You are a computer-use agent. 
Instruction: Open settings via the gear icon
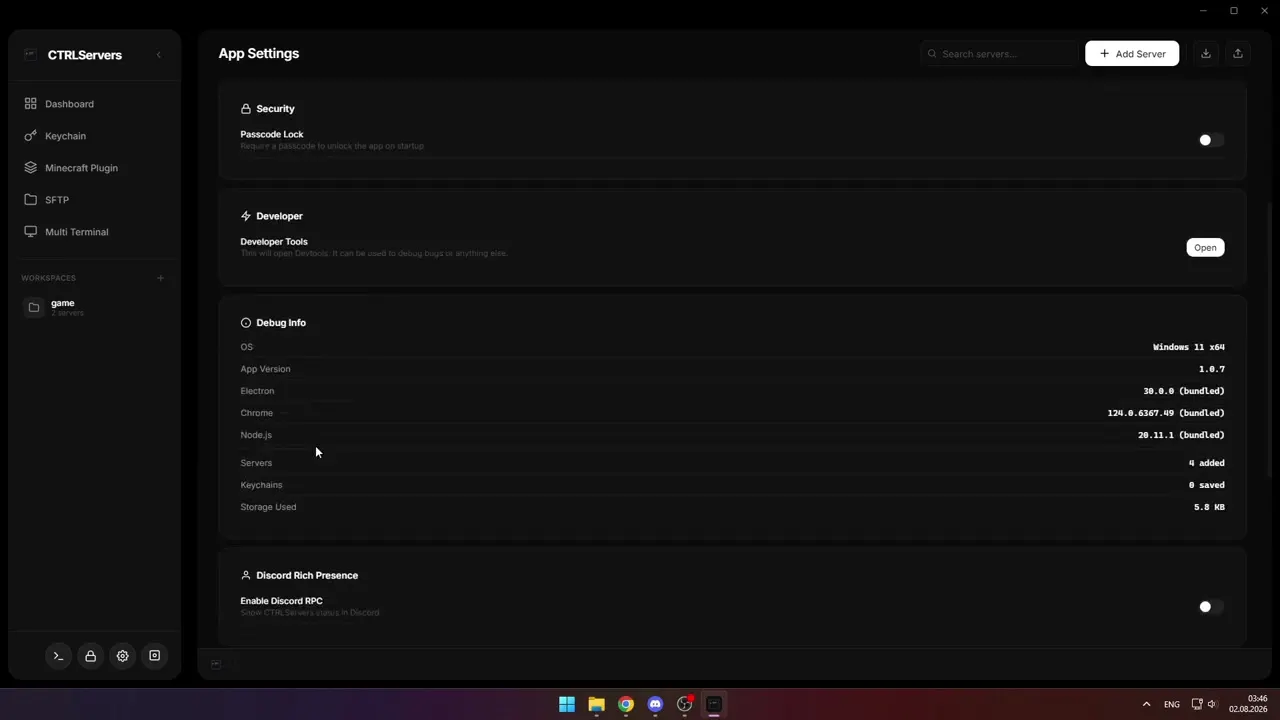coord(122,656)
